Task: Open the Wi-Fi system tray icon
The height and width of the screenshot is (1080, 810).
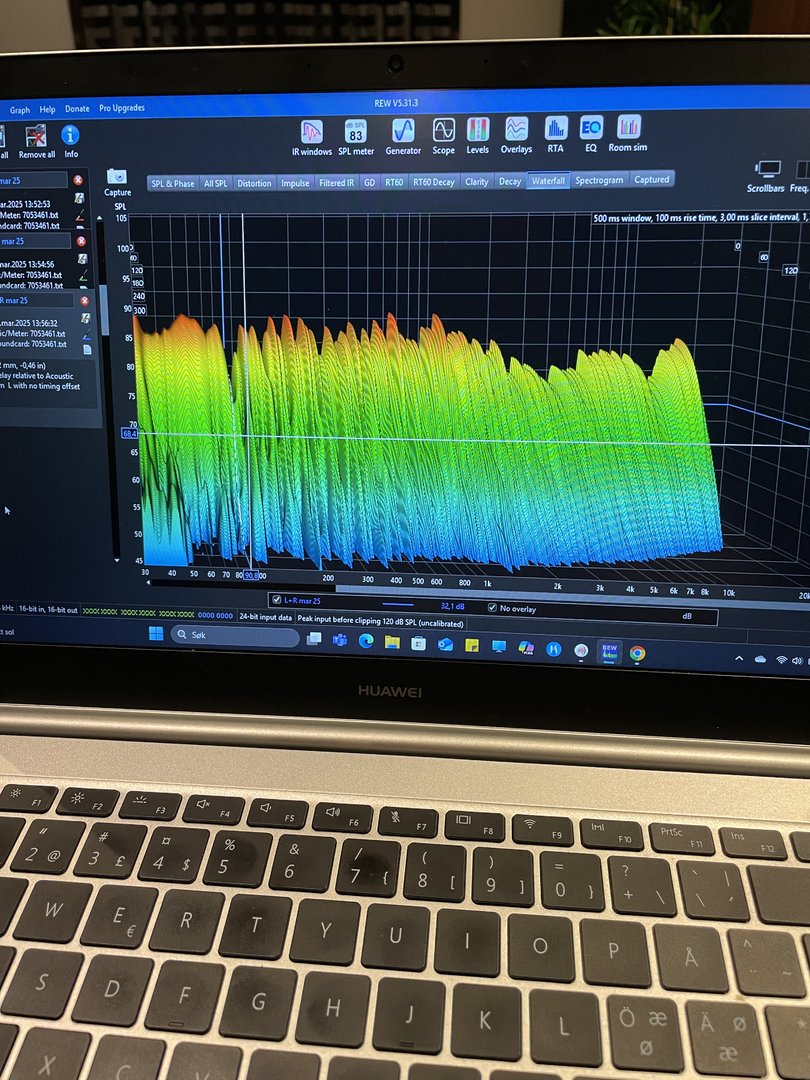Action: tap(781, 660)
